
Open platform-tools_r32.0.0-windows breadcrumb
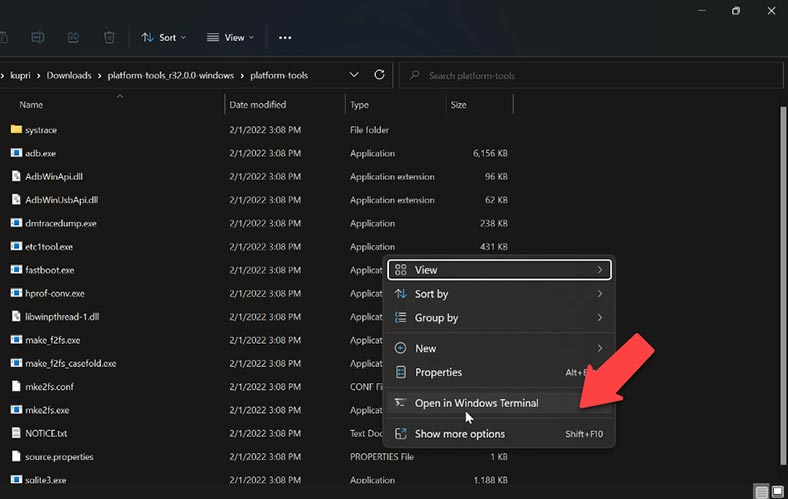click(x=171, y=75)
